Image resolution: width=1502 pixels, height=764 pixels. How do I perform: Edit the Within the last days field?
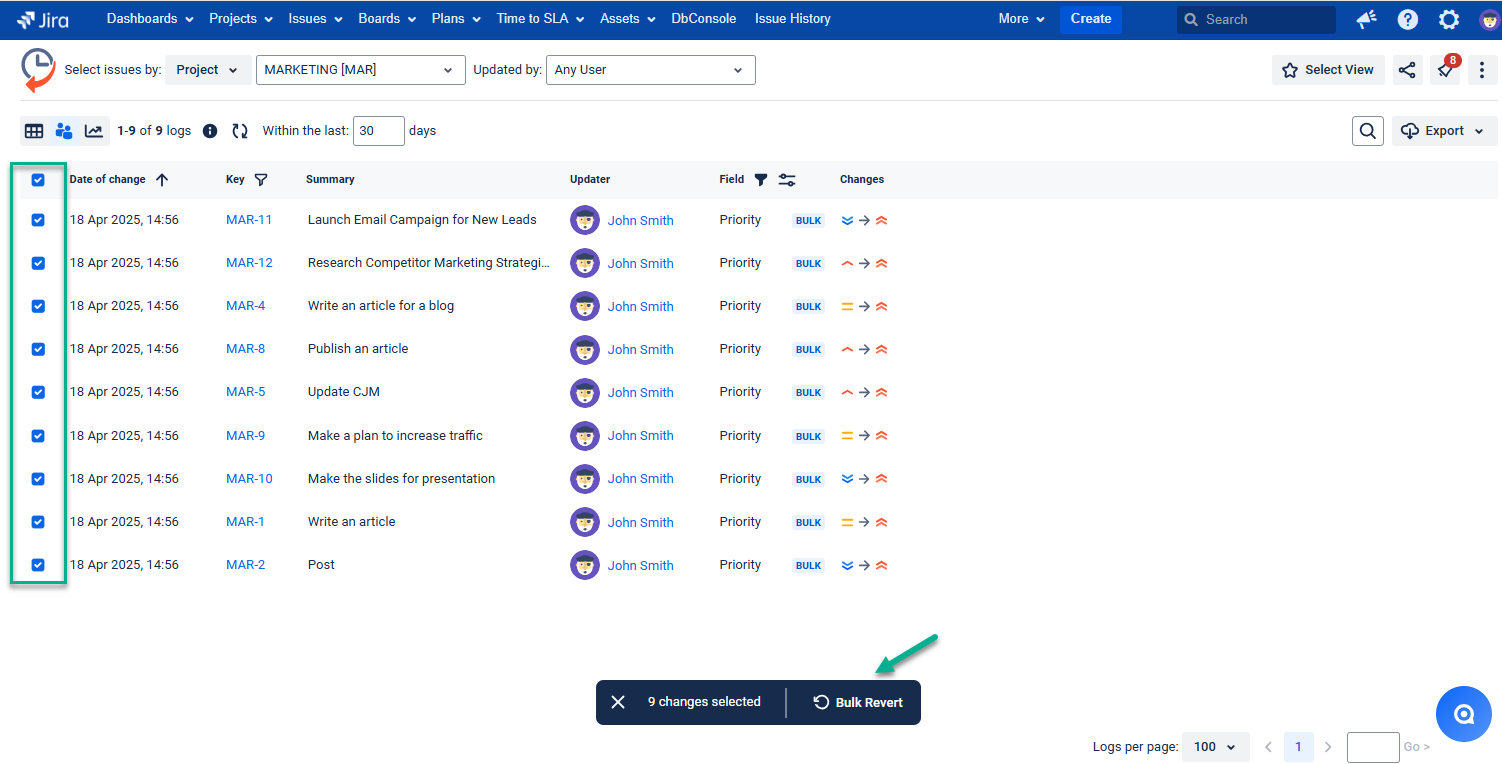pos(378,131)
